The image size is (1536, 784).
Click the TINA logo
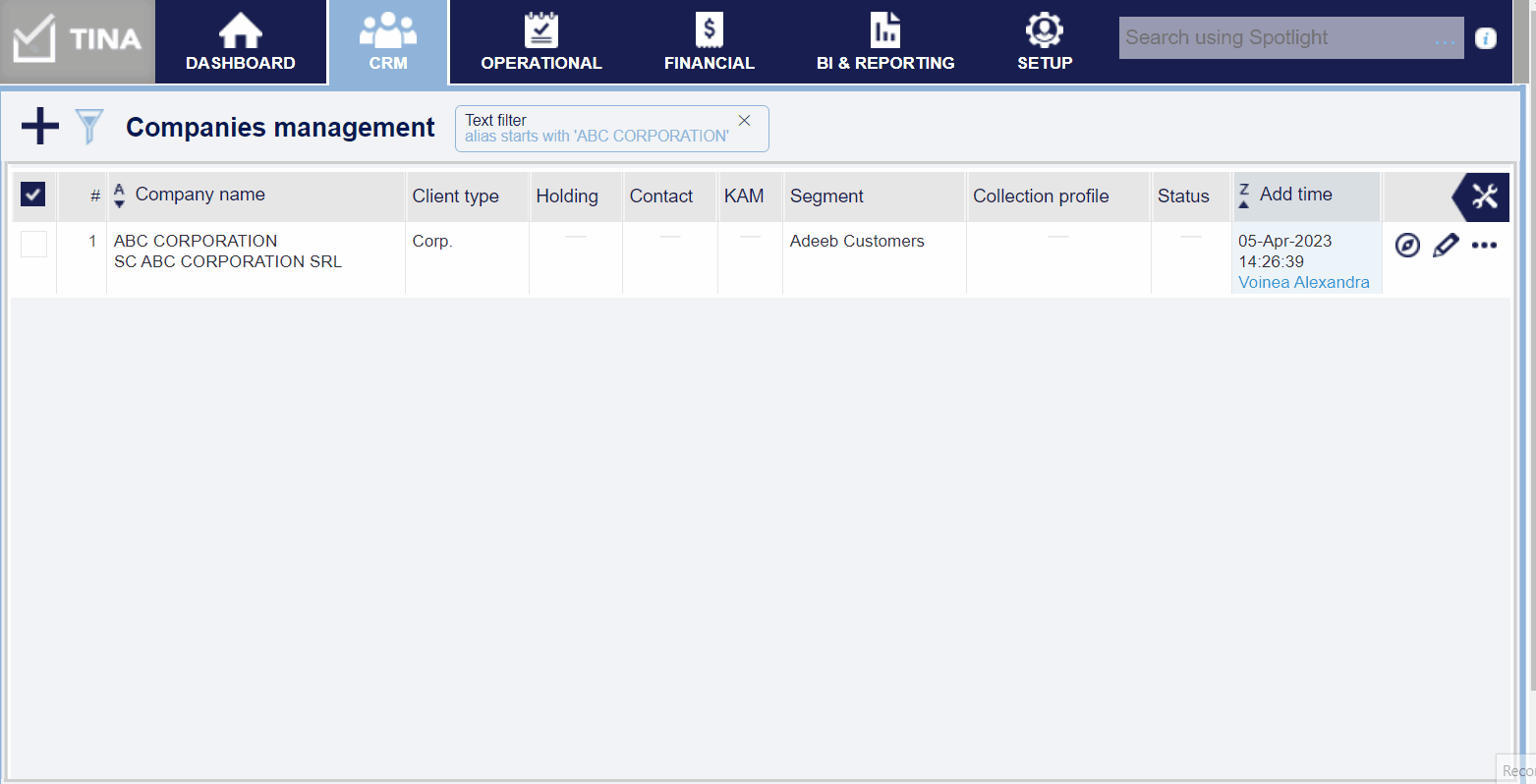pyautogui.click(x=78, y=41)
